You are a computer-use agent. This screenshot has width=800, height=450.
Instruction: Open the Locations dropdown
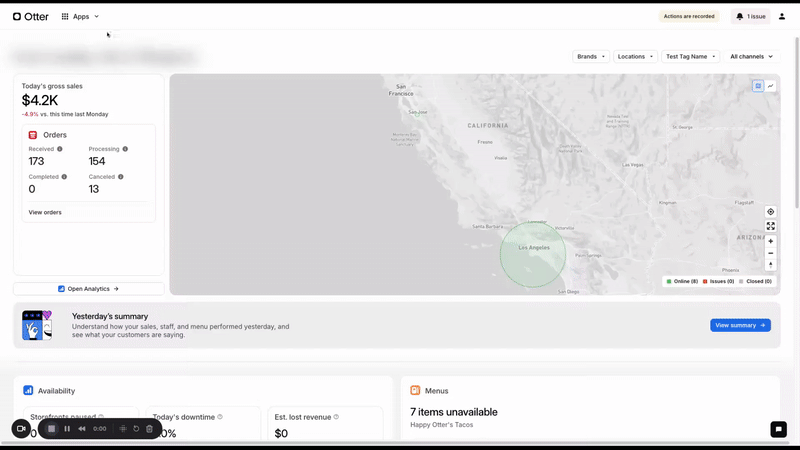635,57
